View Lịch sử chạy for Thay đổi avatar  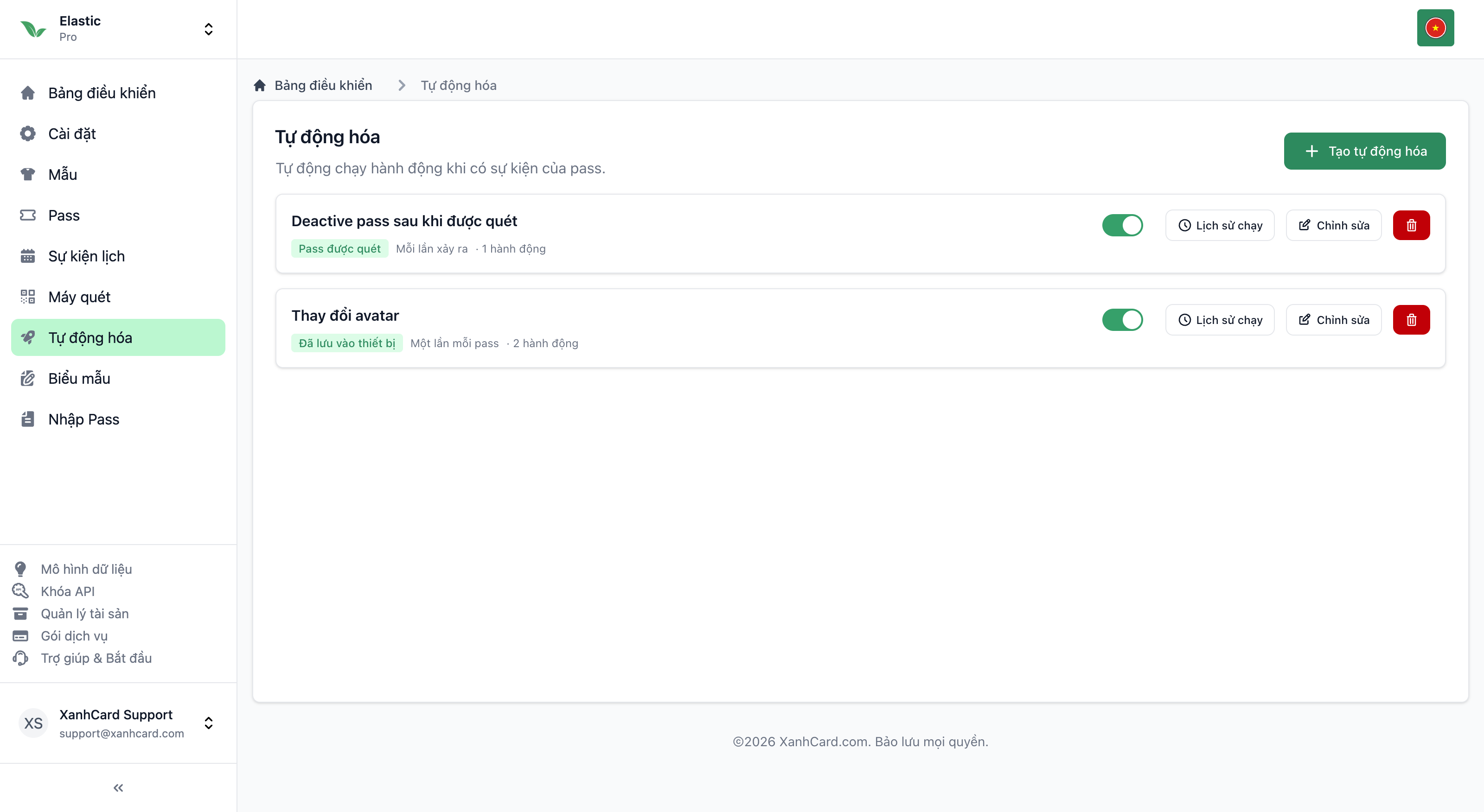point(1220,320)
